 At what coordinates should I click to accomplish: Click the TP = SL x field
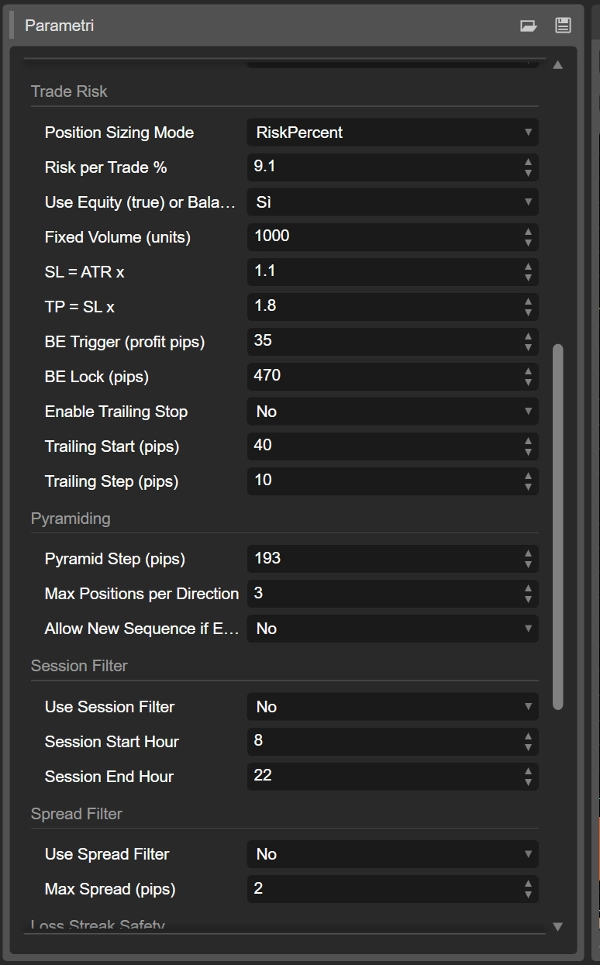(x=382, y=306)
